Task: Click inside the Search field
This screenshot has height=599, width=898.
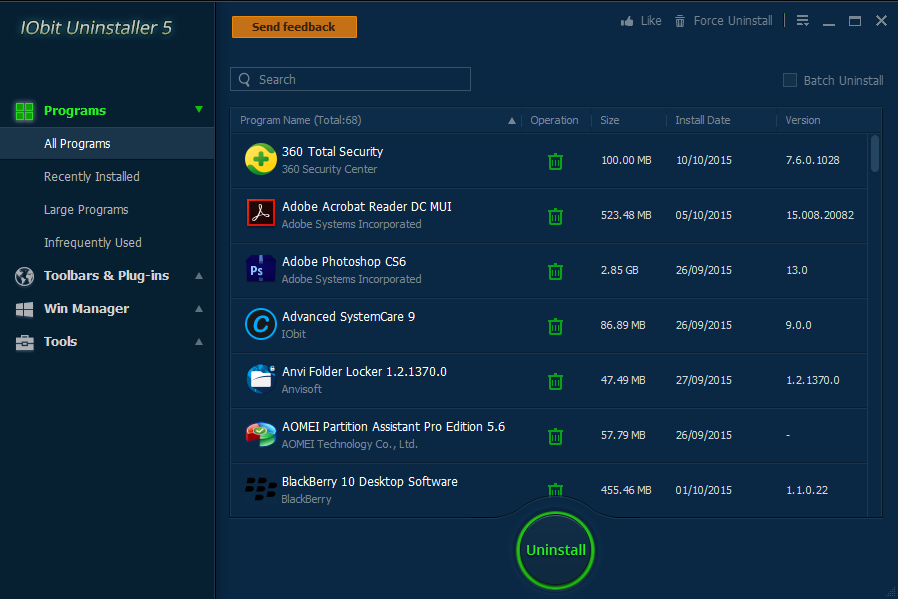Action: [350, 79]
